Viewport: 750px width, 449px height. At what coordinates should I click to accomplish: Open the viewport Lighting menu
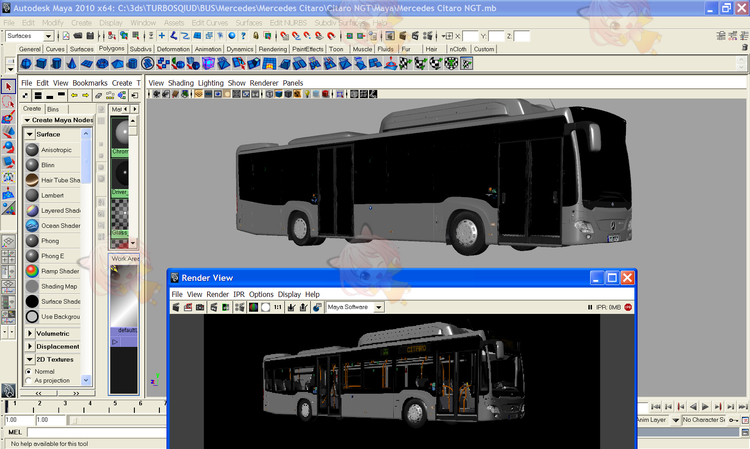[210, 83]
